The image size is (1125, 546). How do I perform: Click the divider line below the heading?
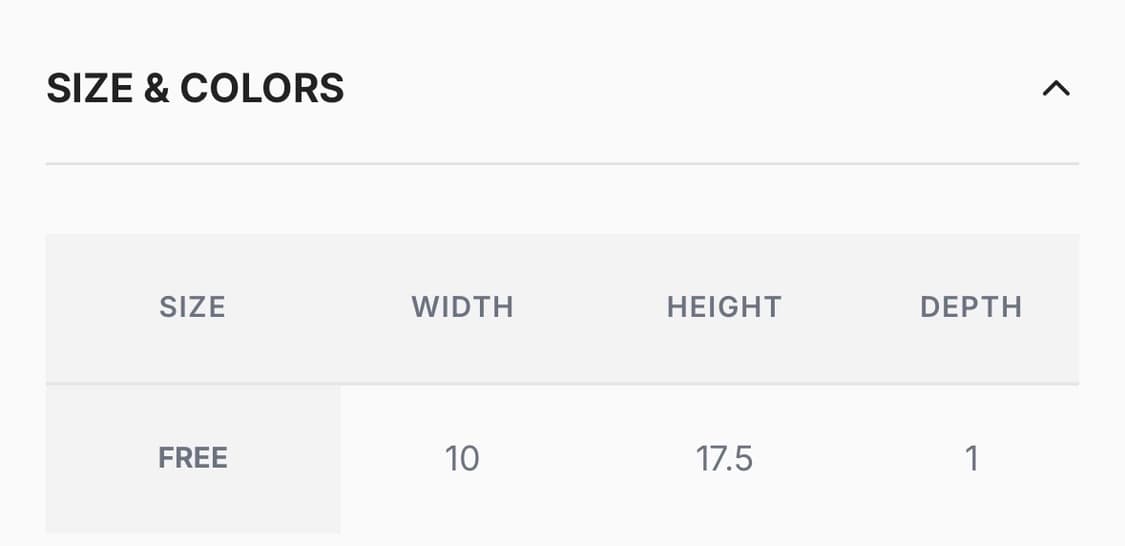tap(562, 163)
